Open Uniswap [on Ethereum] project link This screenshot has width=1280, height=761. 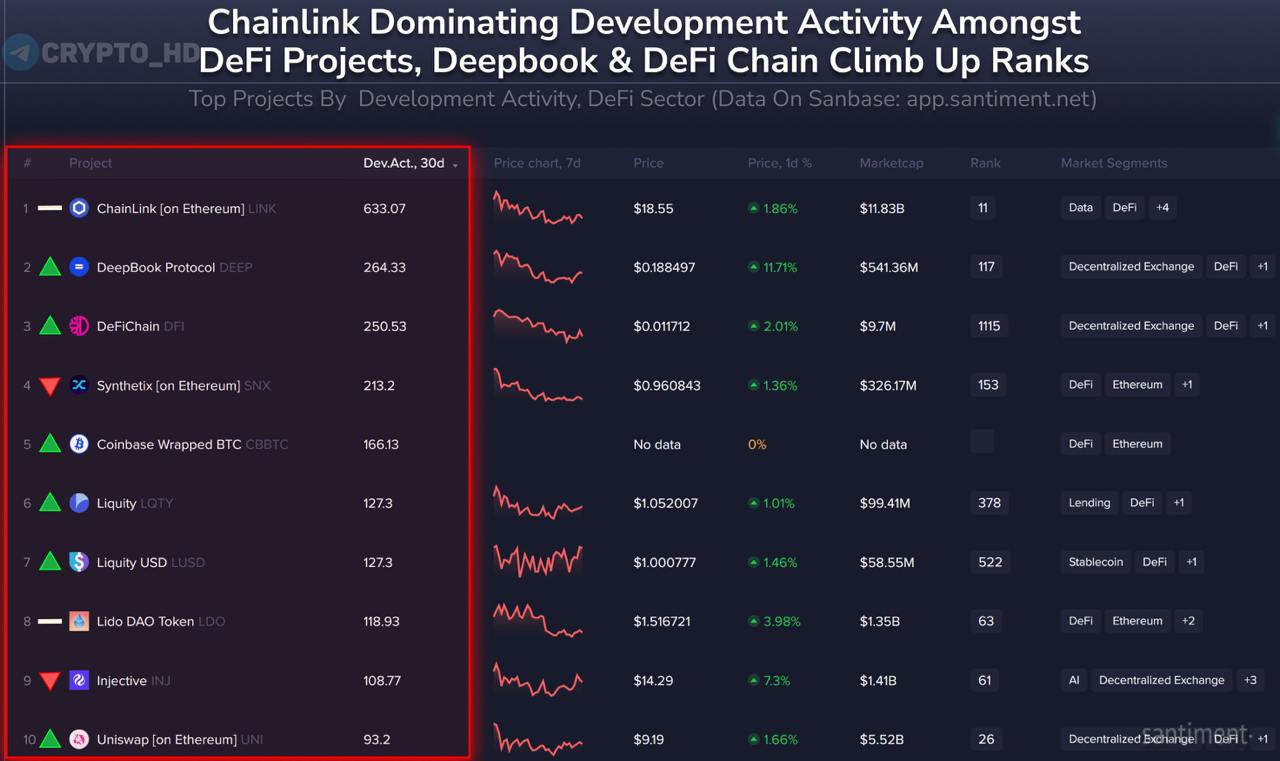click(167, 740)
